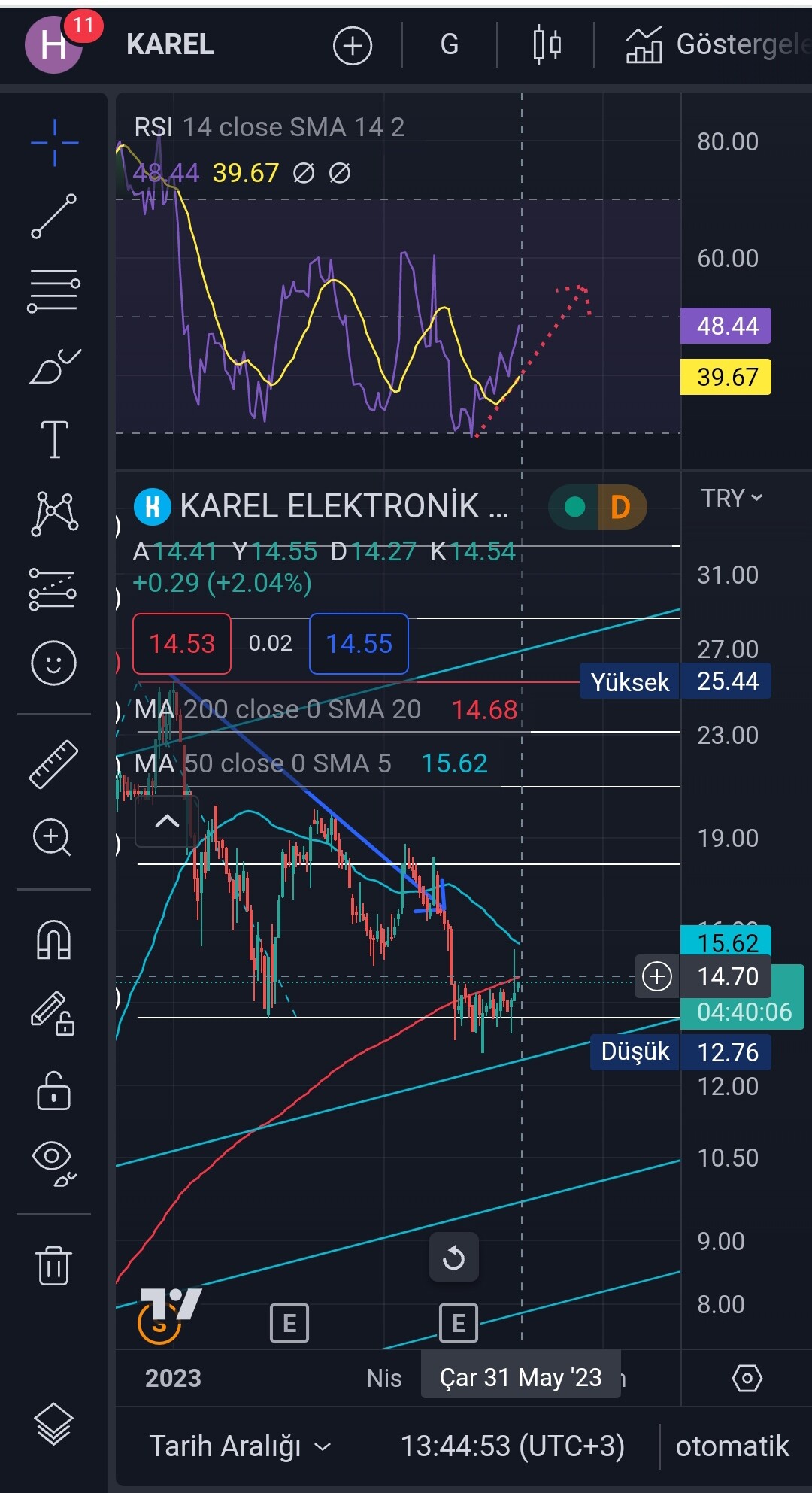This screenshot has width=812, height=1493.
Task: Click the +0.29 (+2.04%) price change
Action: pos(223,583)
